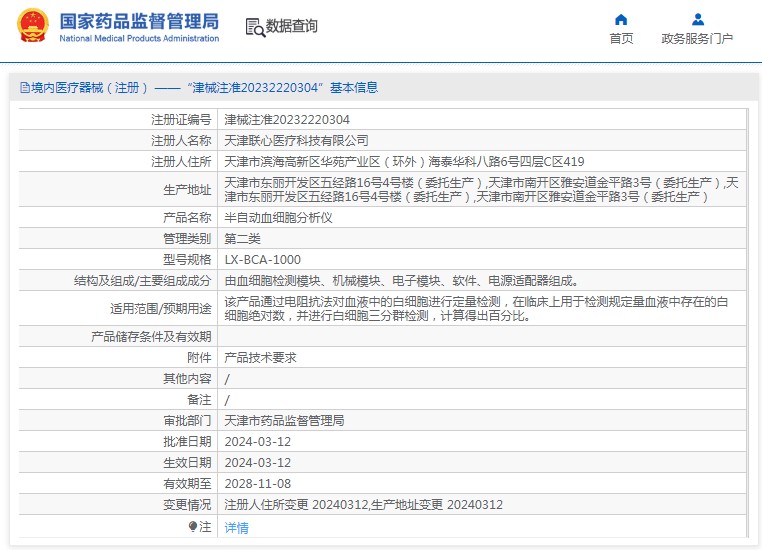Screen dimensions: 762x550
Task: Click National Medical Products Administration text
Action: click(139, 38)
